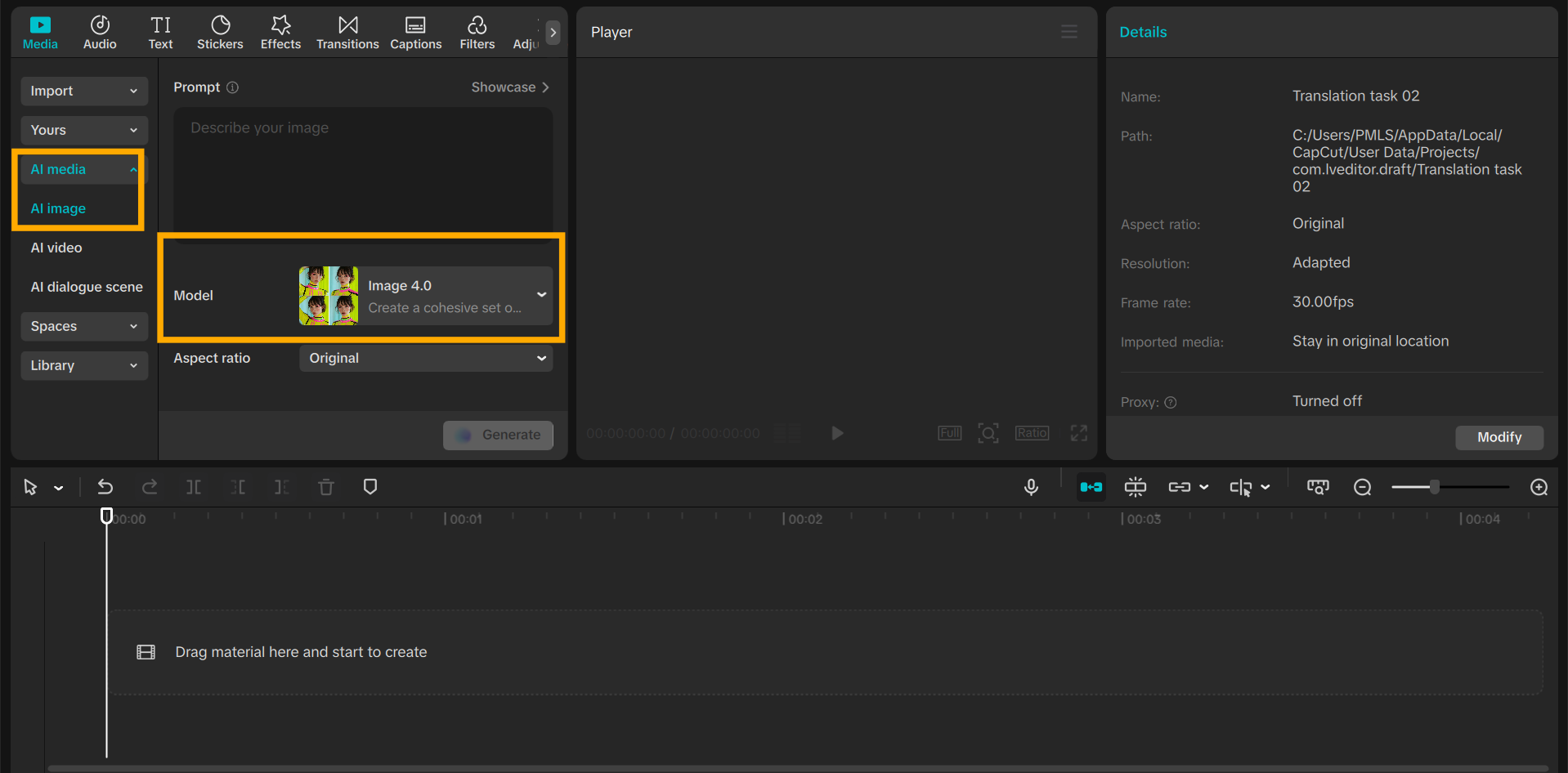Toggle main track magnet button
The image size is (1568, 773).
click(x=1091, y=487)
